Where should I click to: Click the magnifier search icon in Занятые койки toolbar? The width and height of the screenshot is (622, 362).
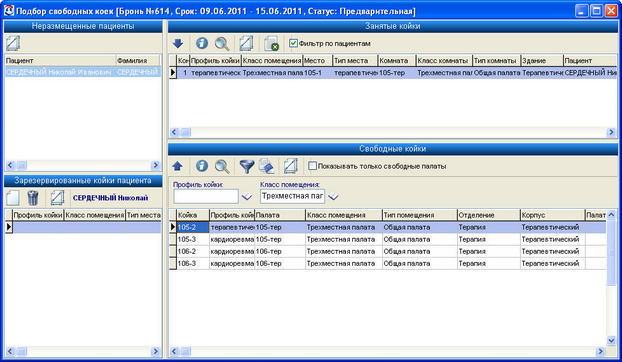(222, 44)
